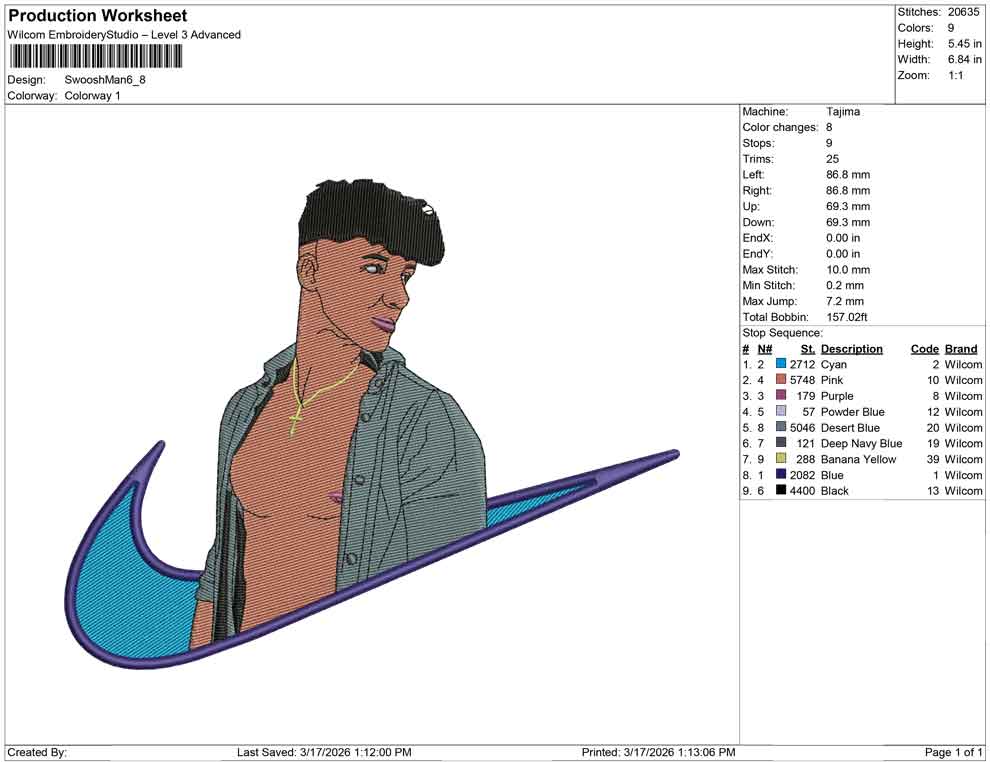Select the Cyan thread color swatch
990x762 pixels.
783,364
